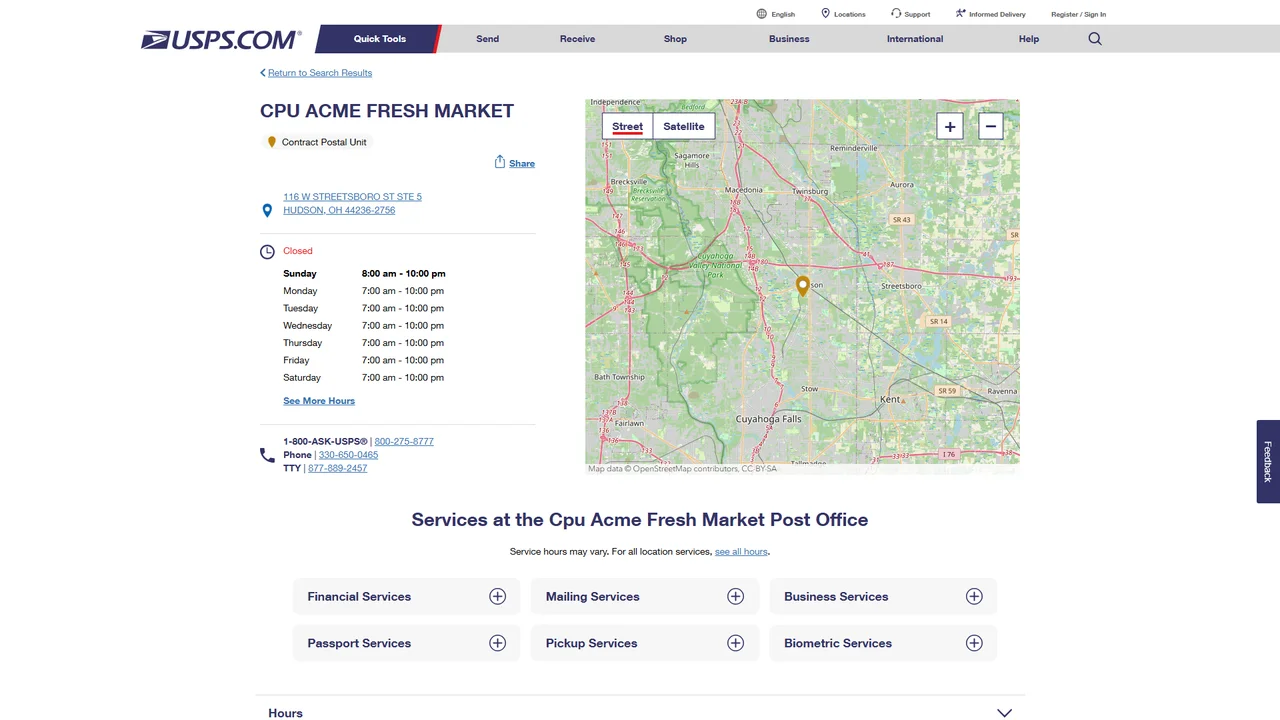The height and width of the screenshot is (720, 1280).
Task: Expand Pickup Services plus icon
Action: [x=735, y=643]
